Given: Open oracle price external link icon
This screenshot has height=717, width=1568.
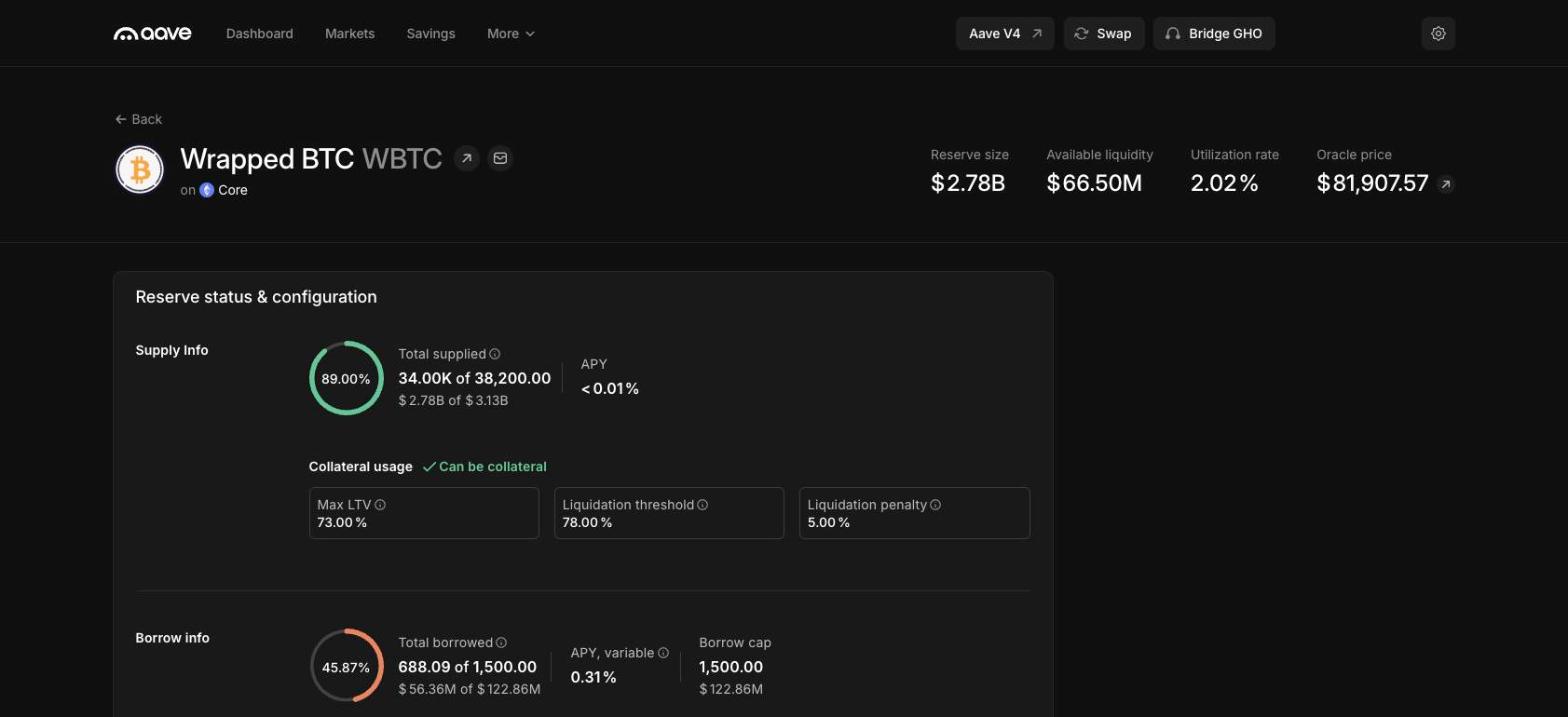Looking at the screenshot, I should coord(1445,184).
